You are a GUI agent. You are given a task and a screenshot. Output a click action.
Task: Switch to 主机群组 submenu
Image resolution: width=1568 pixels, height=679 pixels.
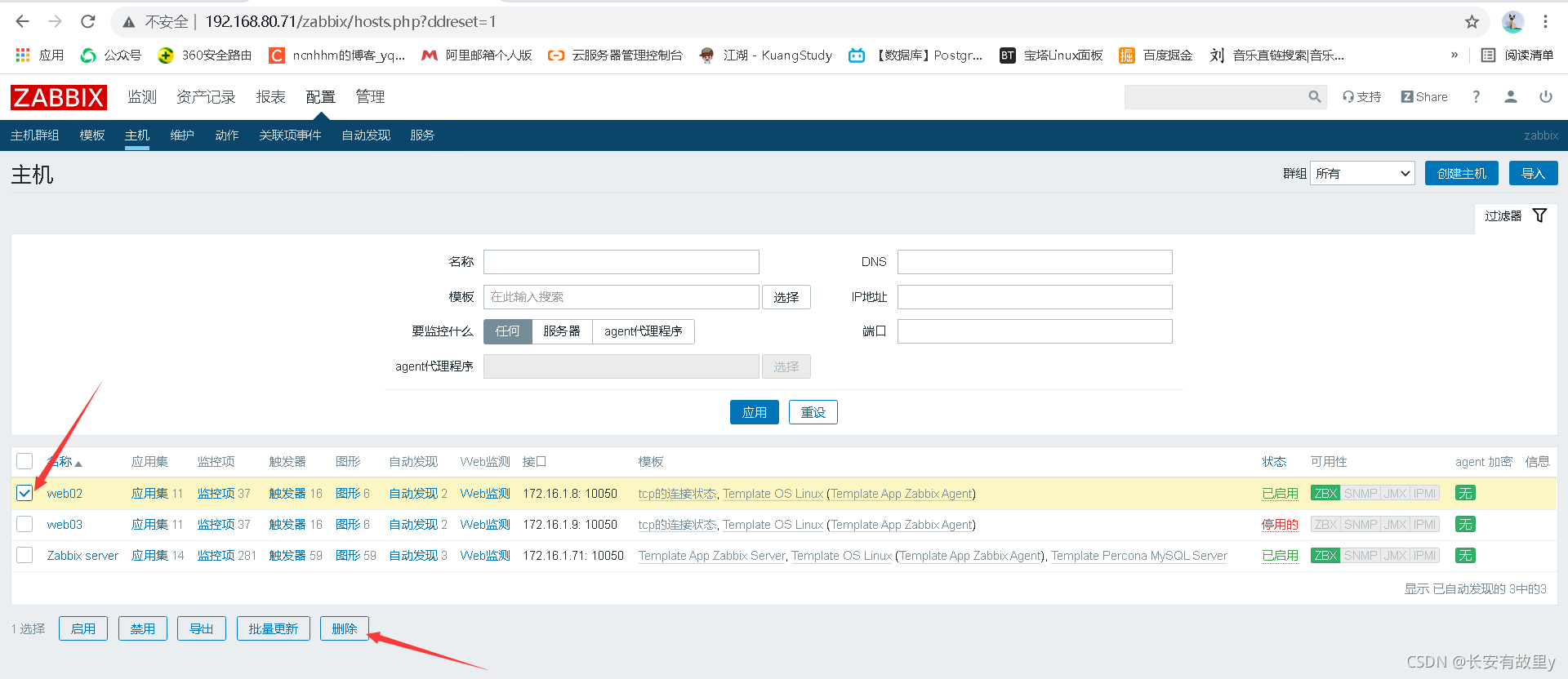click(35, 135)
